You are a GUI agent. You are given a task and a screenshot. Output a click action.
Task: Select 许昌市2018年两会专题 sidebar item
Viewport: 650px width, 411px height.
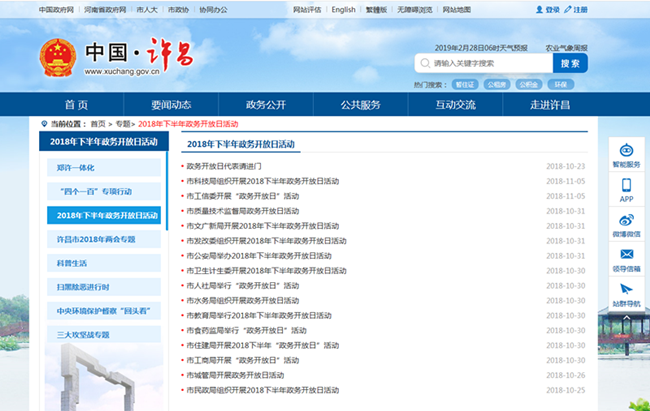pos(96,239)
